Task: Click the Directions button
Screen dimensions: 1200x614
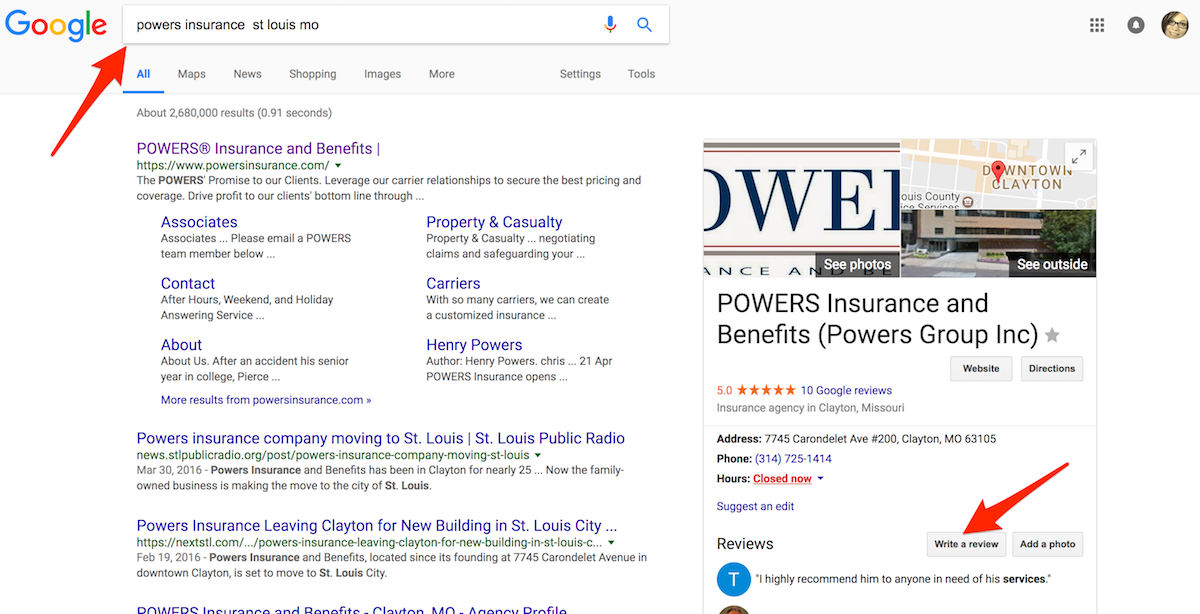Action: (1052, 368)
